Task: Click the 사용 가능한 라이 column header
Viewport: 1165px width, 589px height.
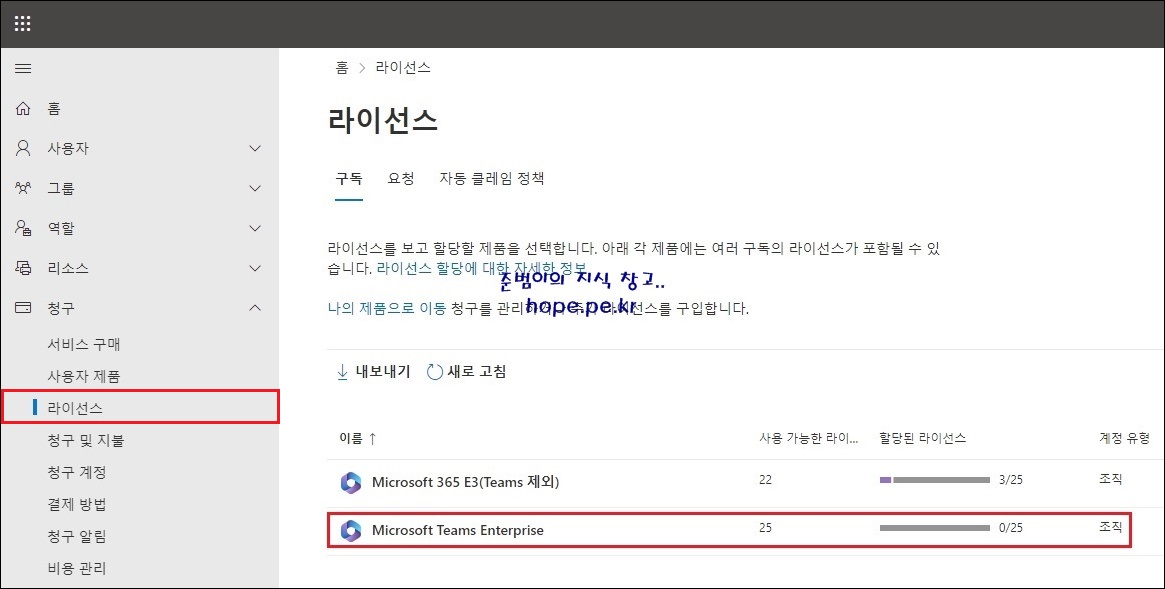Action: pyautogui.click(x=808, y=439)
